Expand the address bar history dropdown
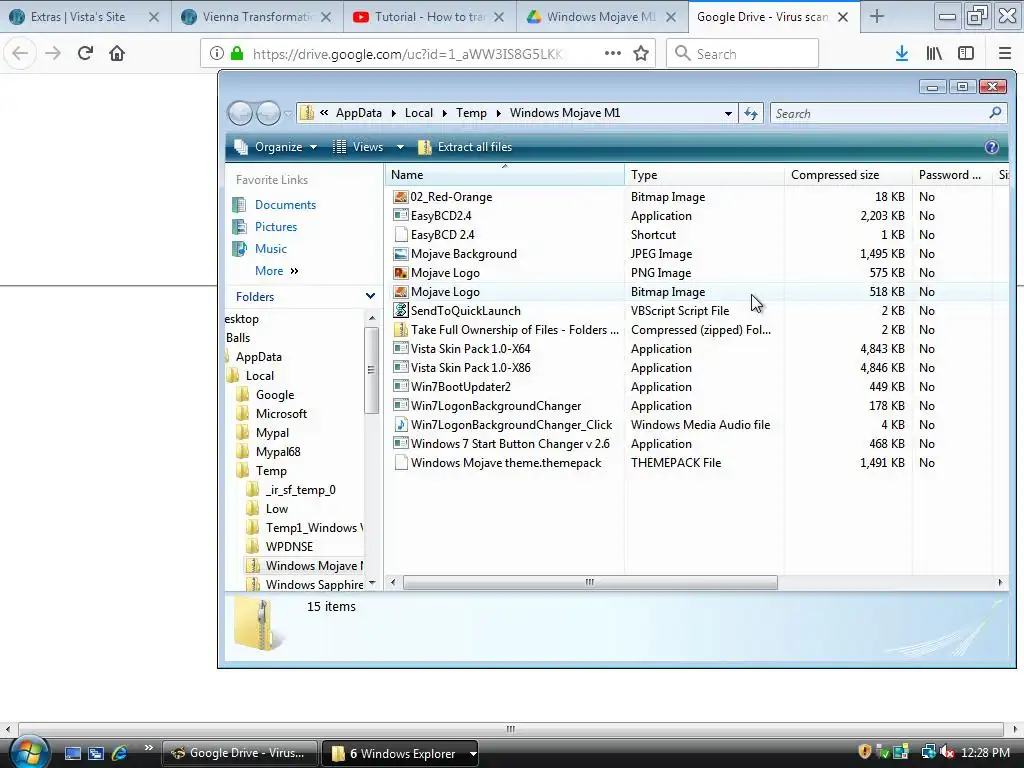Image resolution: width=1024 pixels, height=768 pixels. click(x=728, y=114)
